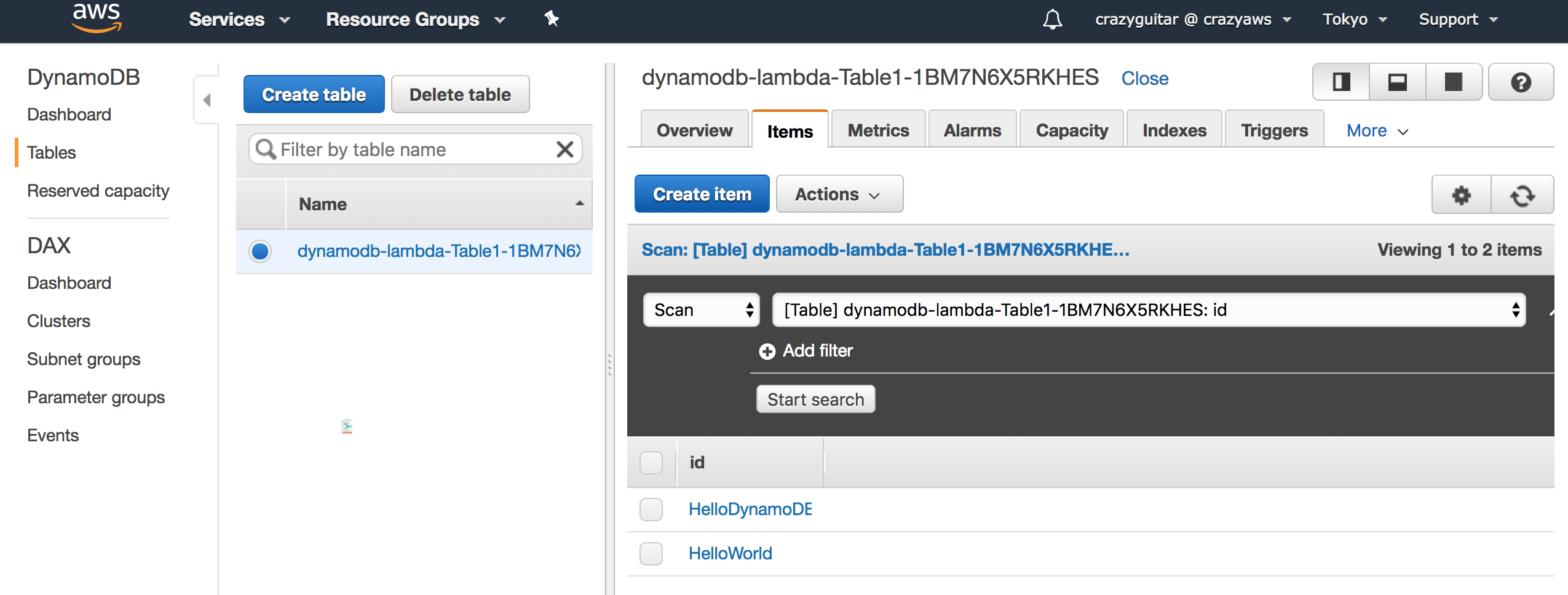
Task: Refresh the items list
Action: [1523, 195]
